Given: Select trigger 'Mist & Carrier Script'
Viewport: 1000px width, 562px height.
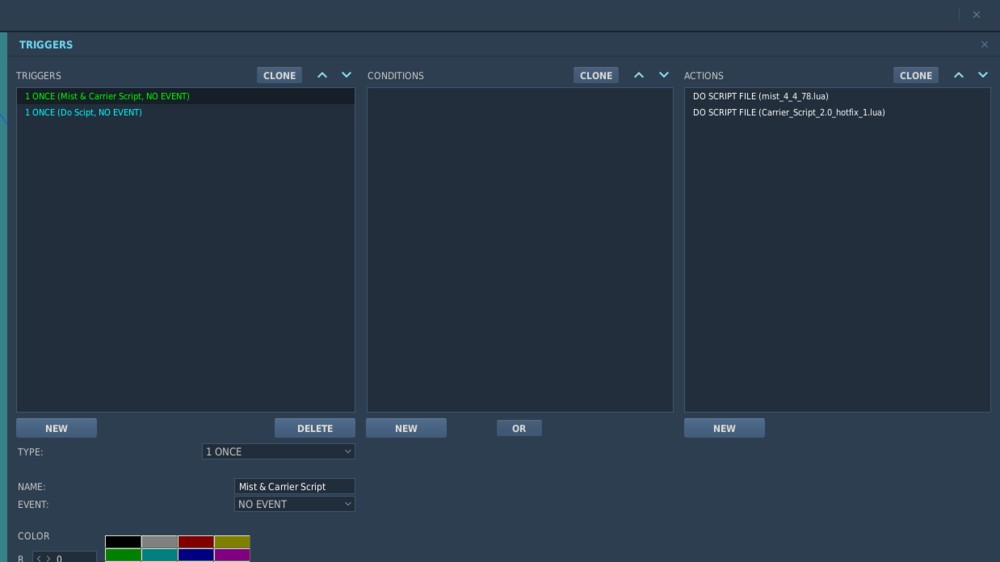Looking at the screenshot, I should [185, 96].
